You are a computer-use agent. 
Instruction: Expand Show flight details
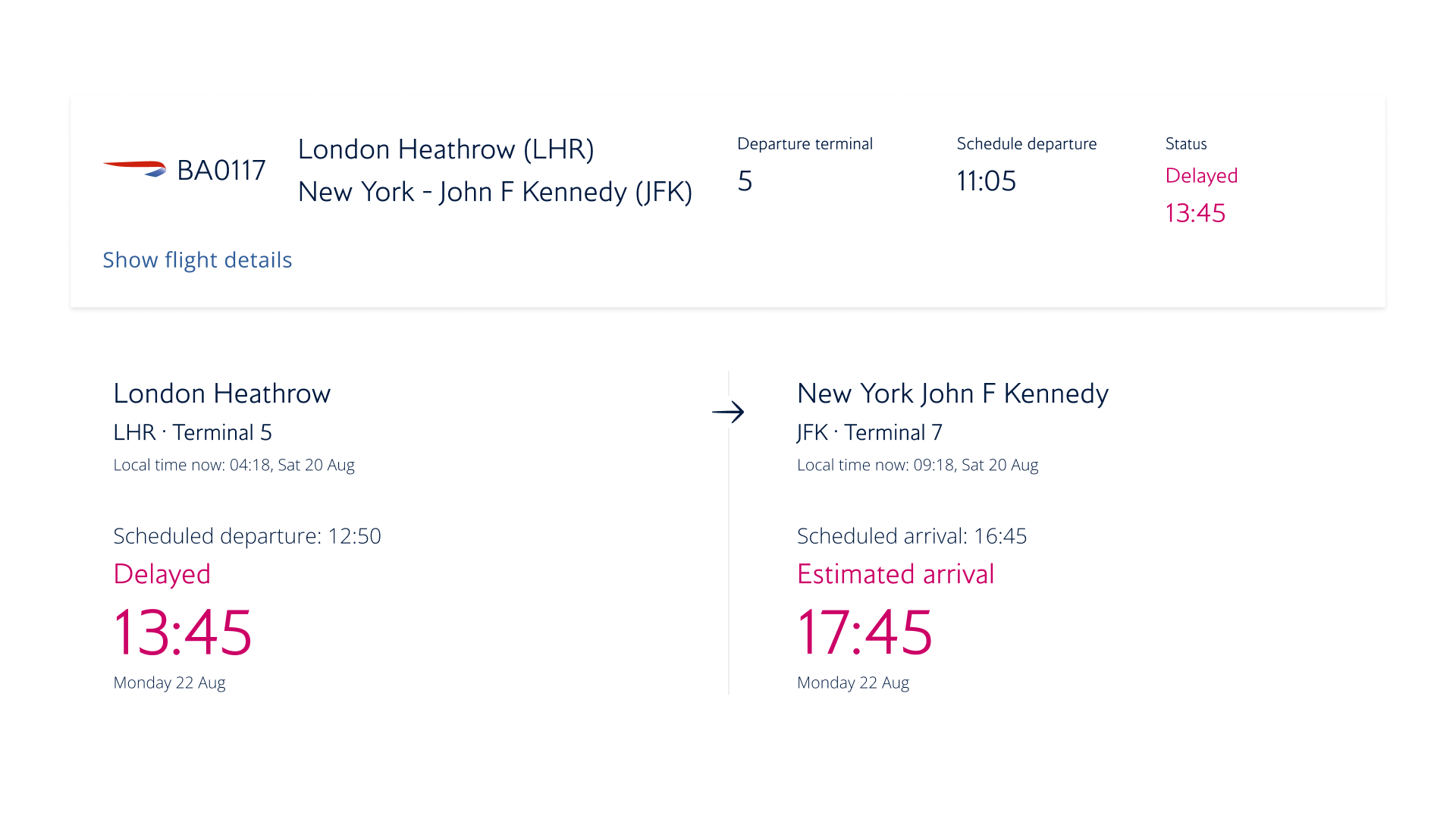(x=197, y=260)
